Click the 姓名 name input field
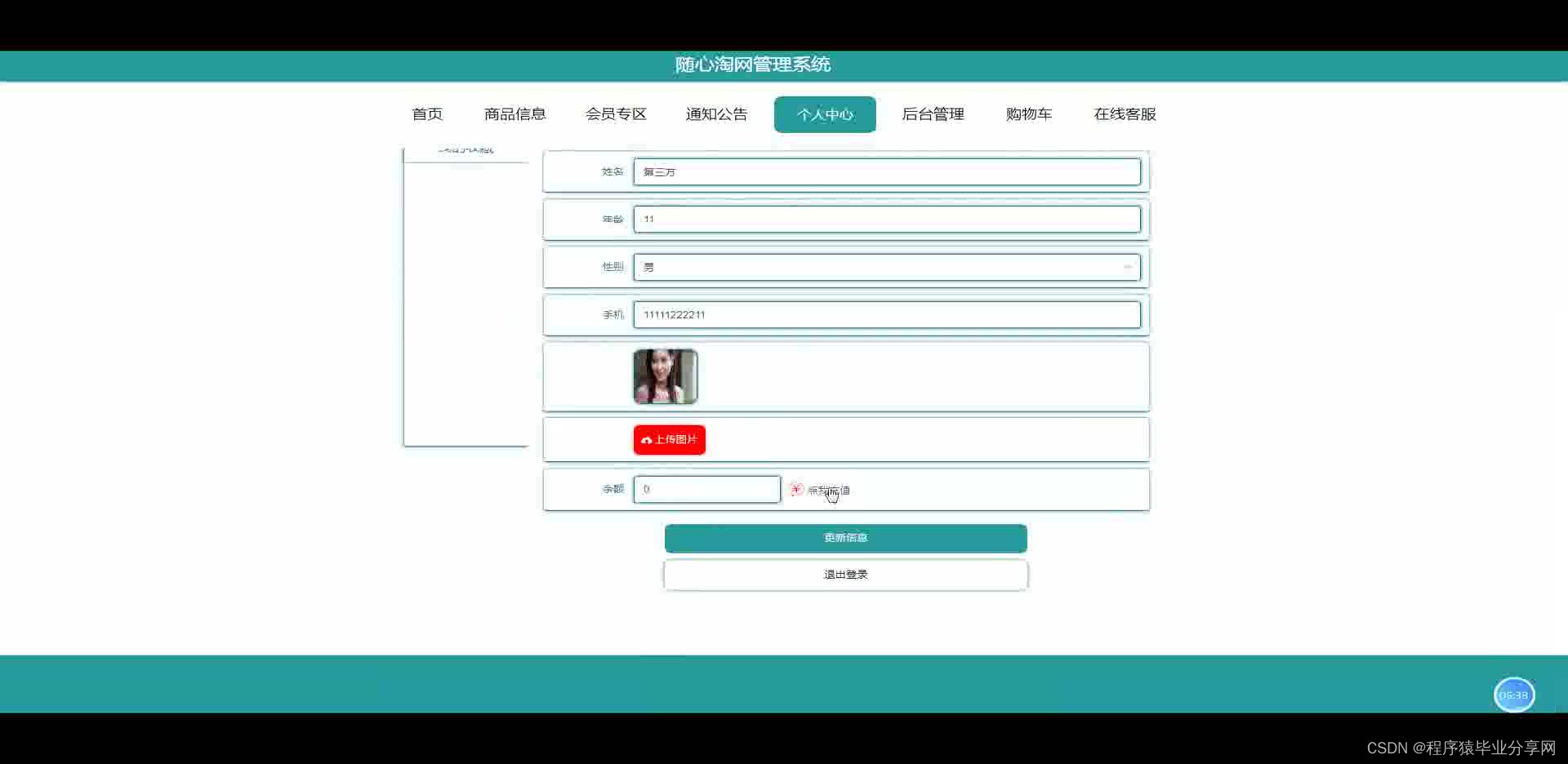The image size is (1568, 764). point(887,172)
